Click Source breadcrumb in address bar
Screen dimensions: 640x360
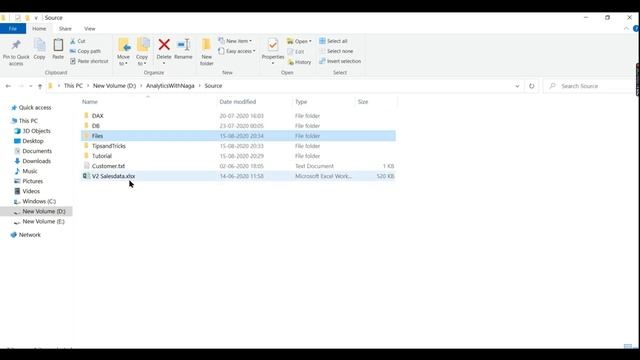[213, 86]
